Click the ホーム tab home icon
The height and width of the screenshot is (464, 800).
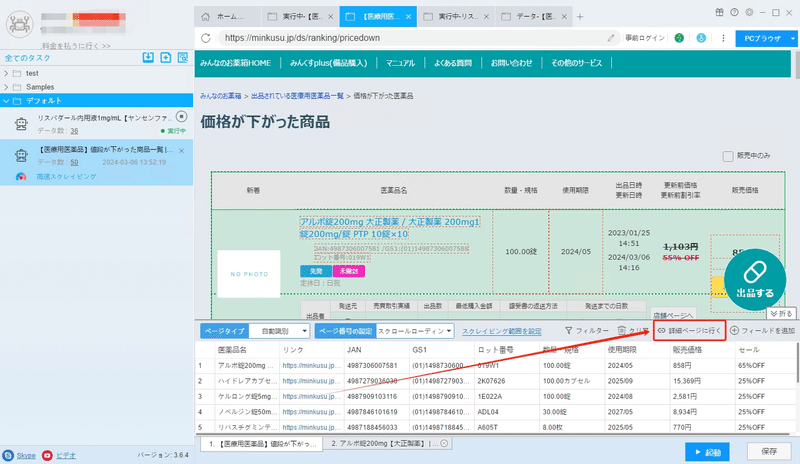click(x=206, y=17)
